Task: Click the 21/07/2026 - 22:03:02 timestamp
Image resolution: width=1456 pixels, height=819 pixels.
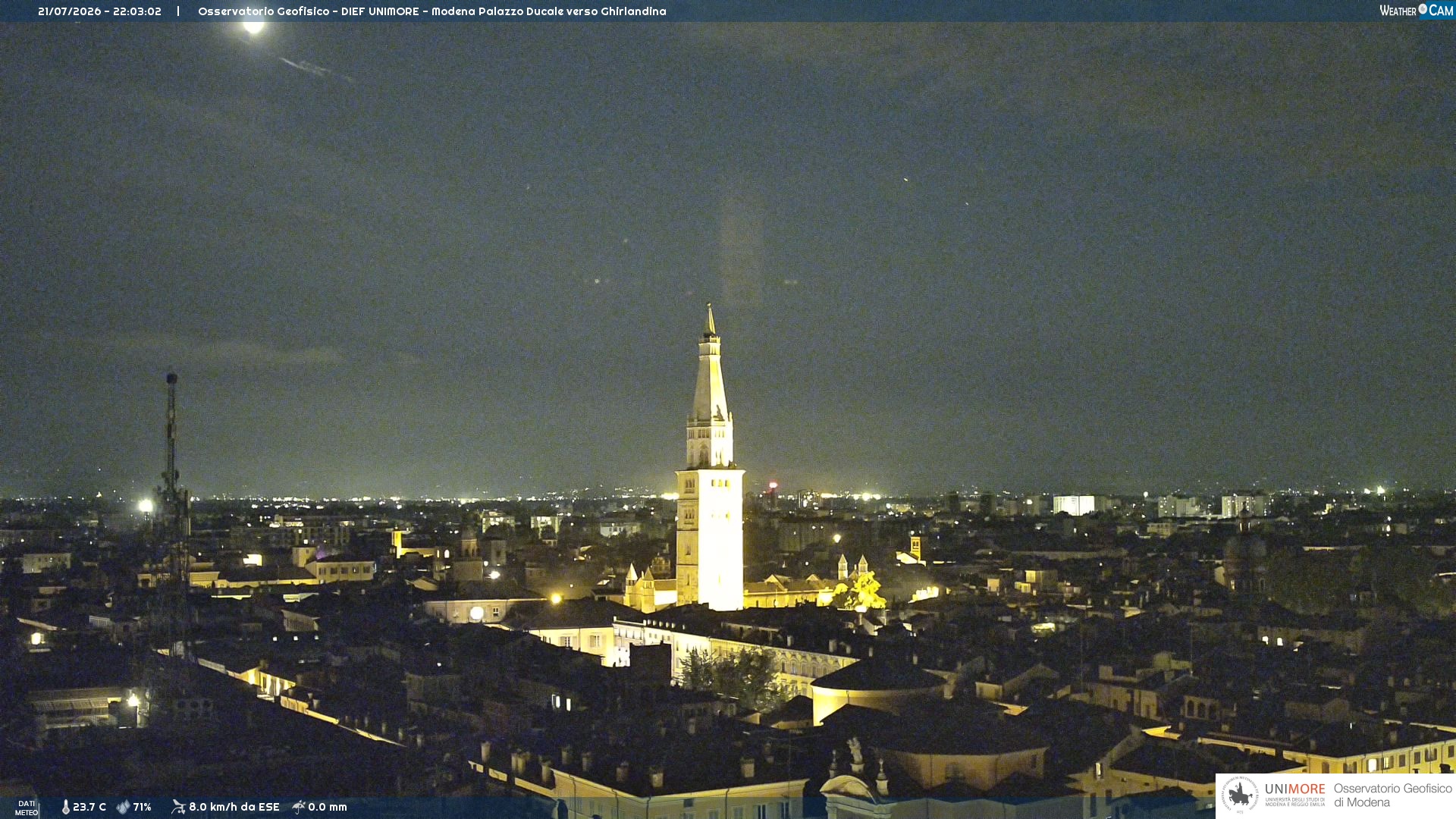Action: [x=99, y=11]
